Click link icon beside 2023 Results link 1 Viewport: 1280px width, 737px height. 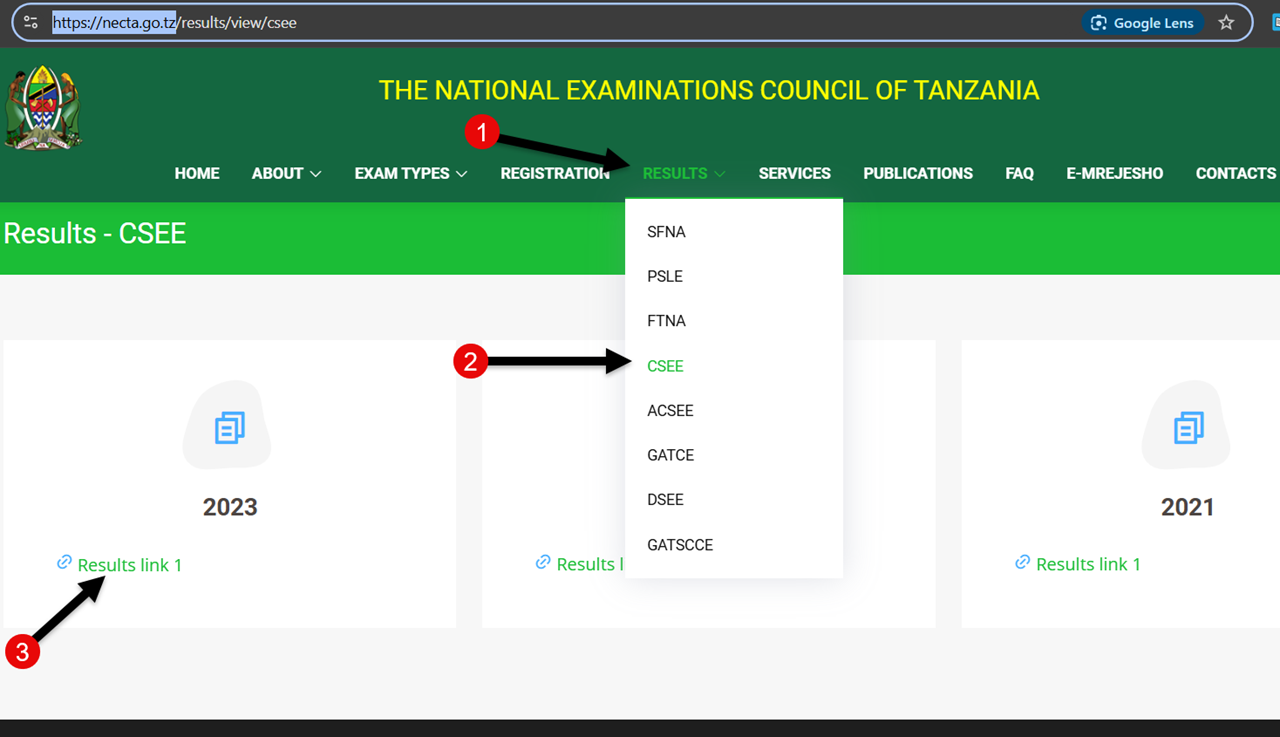point(64,563)
